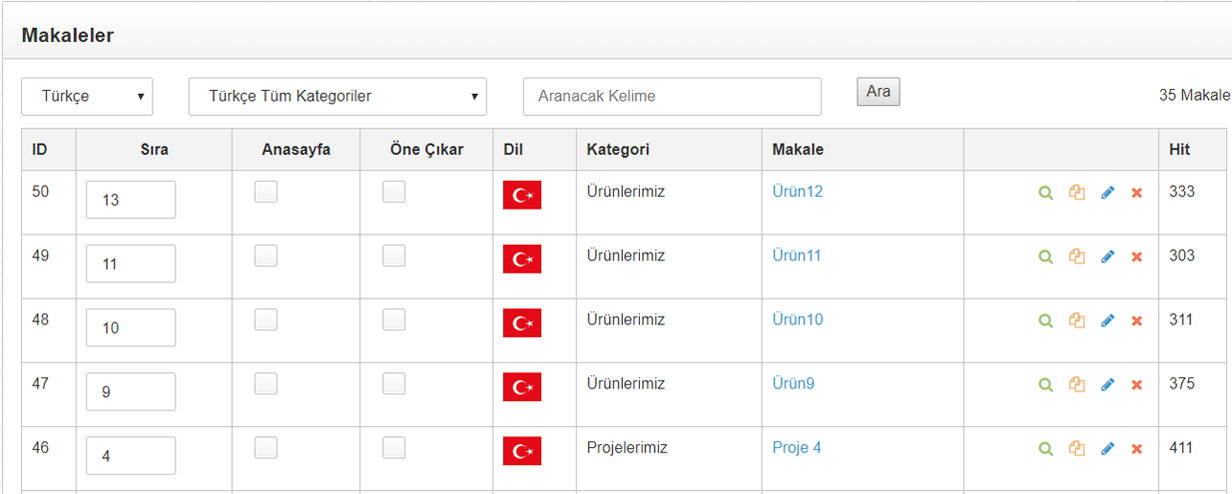The image size is (1232, 494).
Task: Delete Ürün9 with the red X icon
Action: [1137, 385]
